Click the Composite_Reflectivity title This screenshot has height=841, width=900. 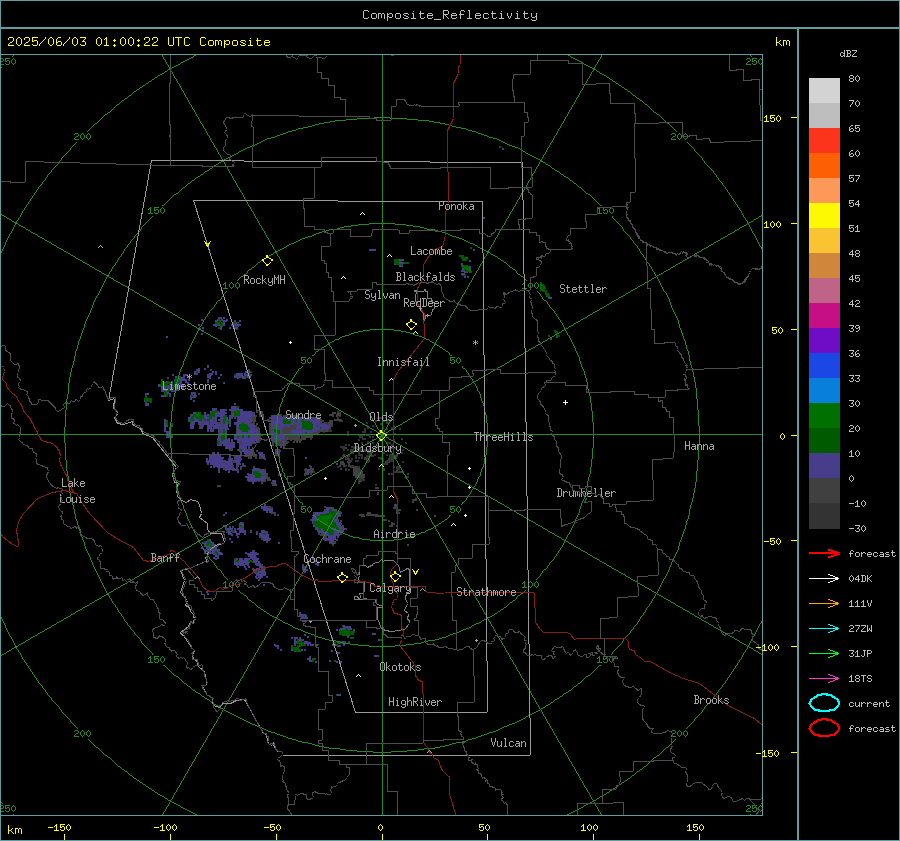[x=450, y=15]
